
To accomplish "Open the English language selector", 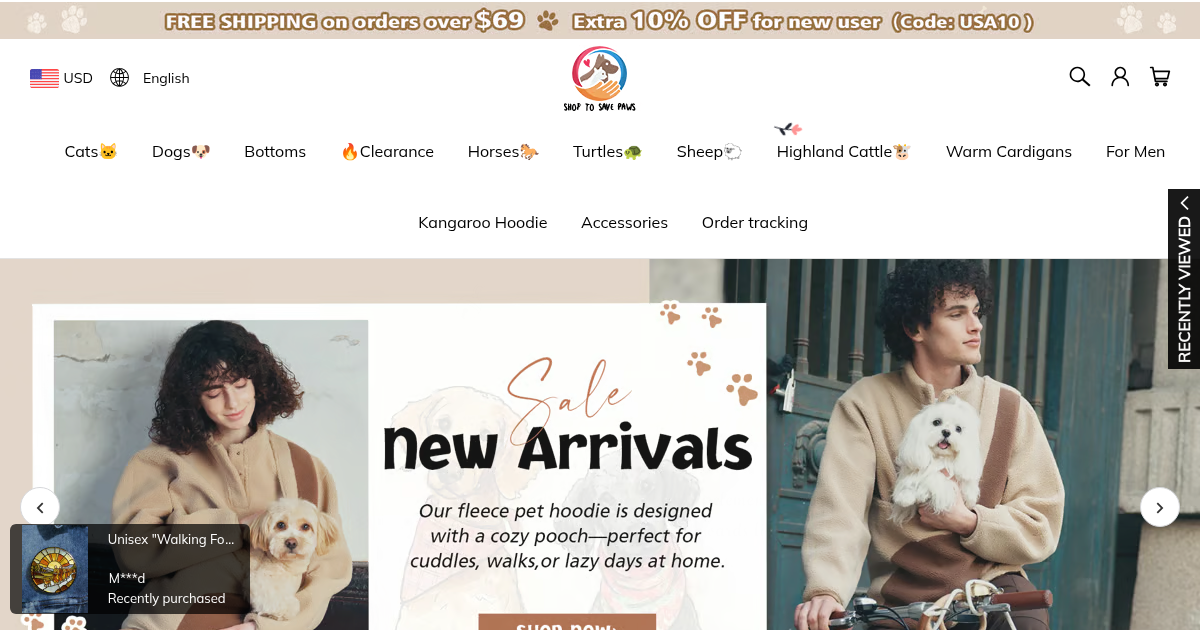I will coord(166,78).
